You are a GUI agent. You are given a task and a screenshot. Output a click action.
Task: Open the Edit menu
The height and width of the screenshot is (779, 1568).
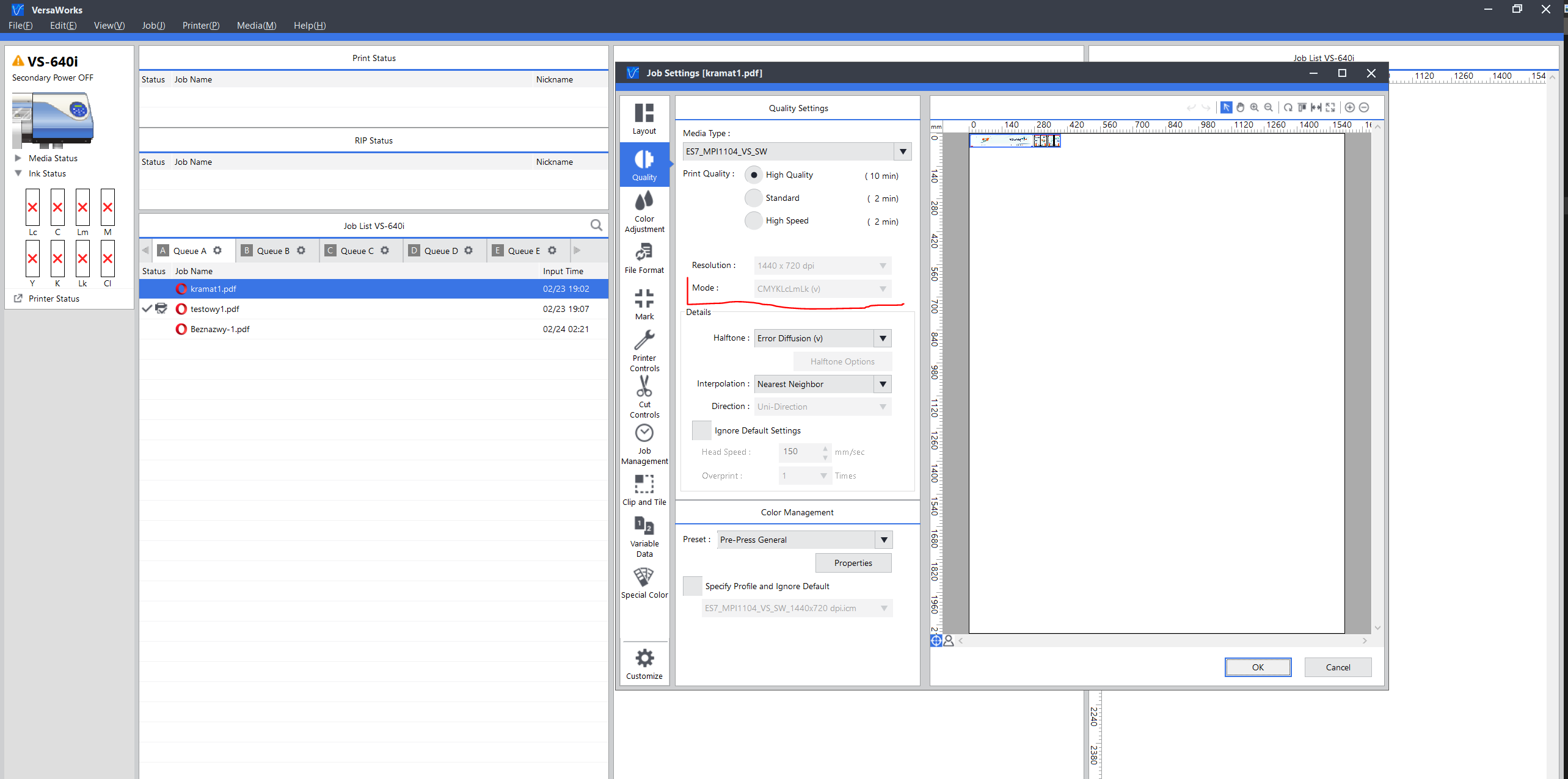(x=63, y=26)
